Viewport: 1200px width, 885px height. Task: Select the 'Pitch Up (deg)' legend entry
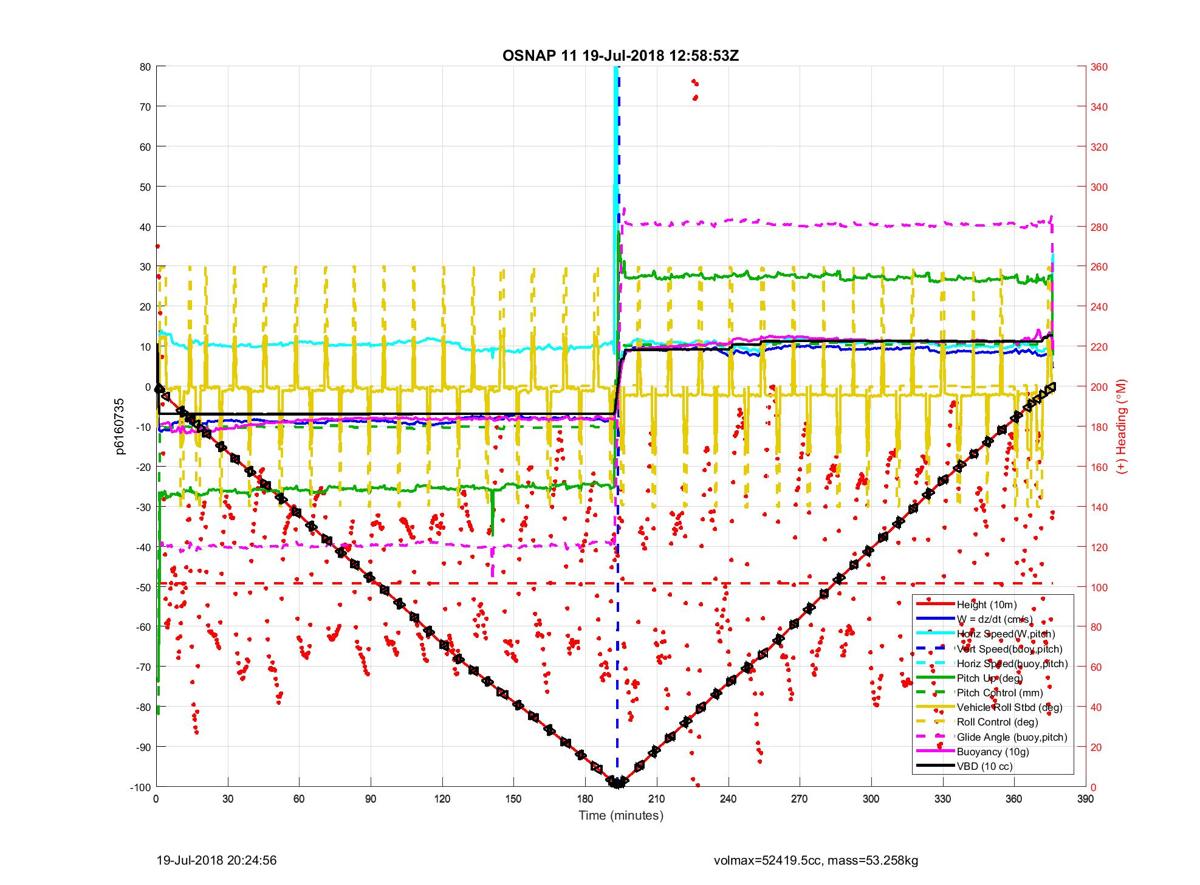coord(989,678)
